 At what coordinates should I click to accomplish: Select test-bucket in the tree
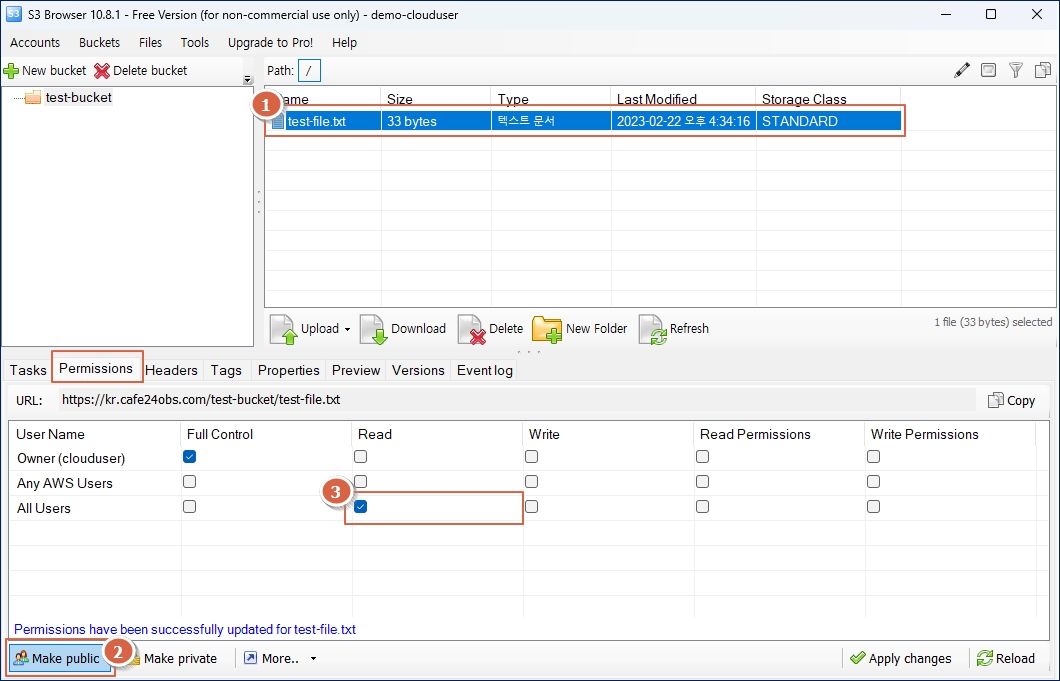pyautogui.click(x=78, y=98)
